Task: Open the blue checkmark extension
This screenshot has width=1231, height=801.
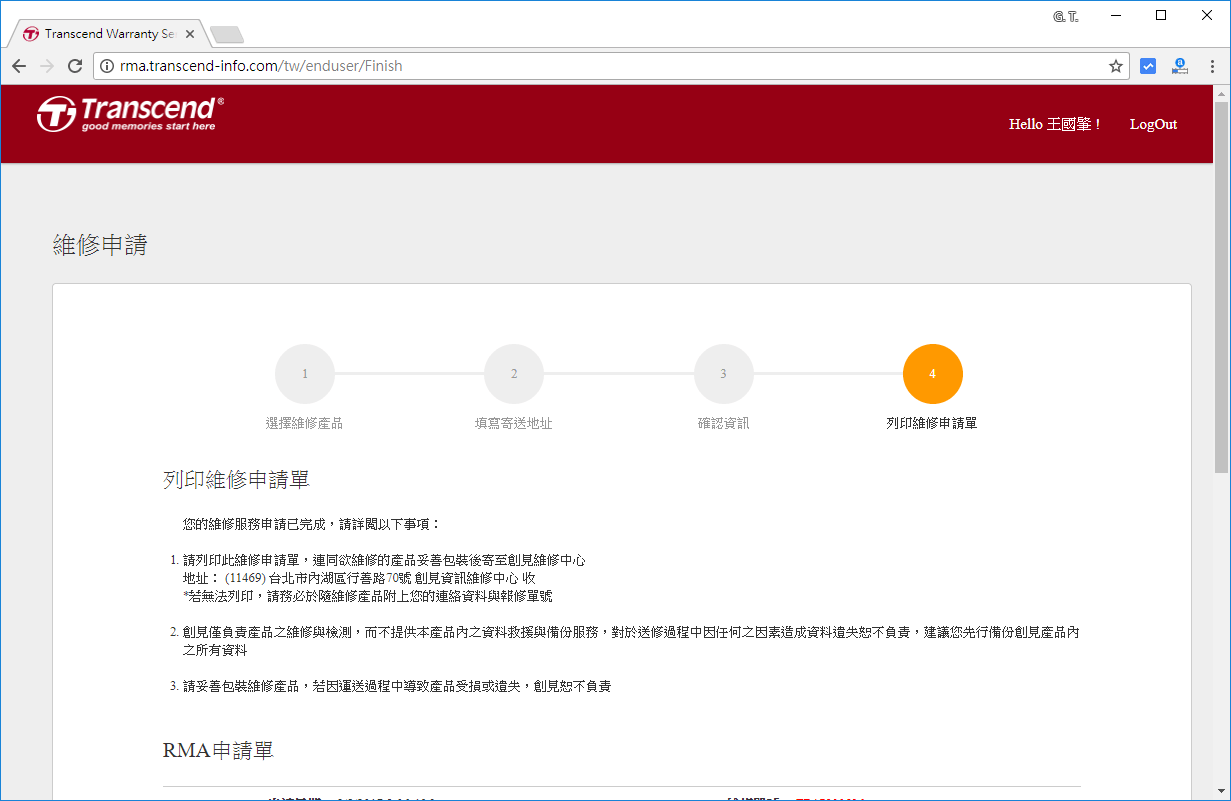Action: [1148, 66]
